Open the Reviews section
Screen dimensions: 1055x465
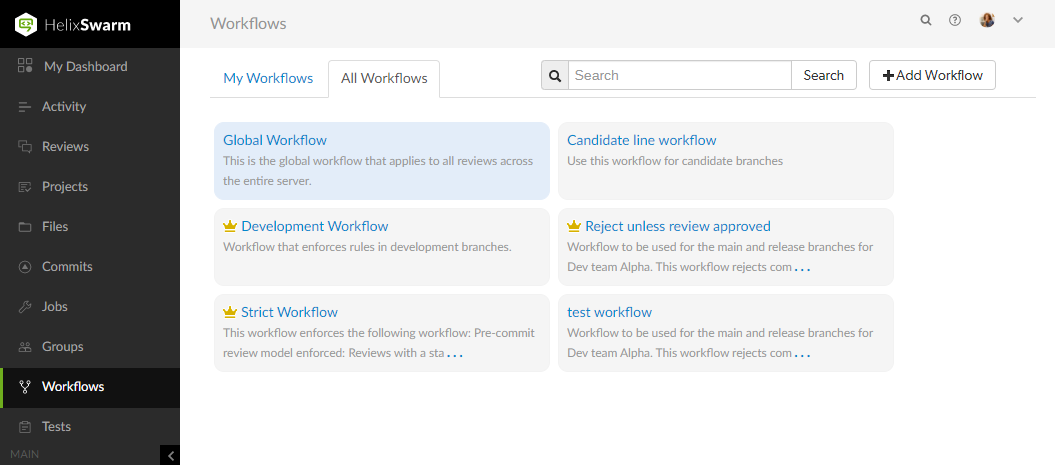coord(65,147)
